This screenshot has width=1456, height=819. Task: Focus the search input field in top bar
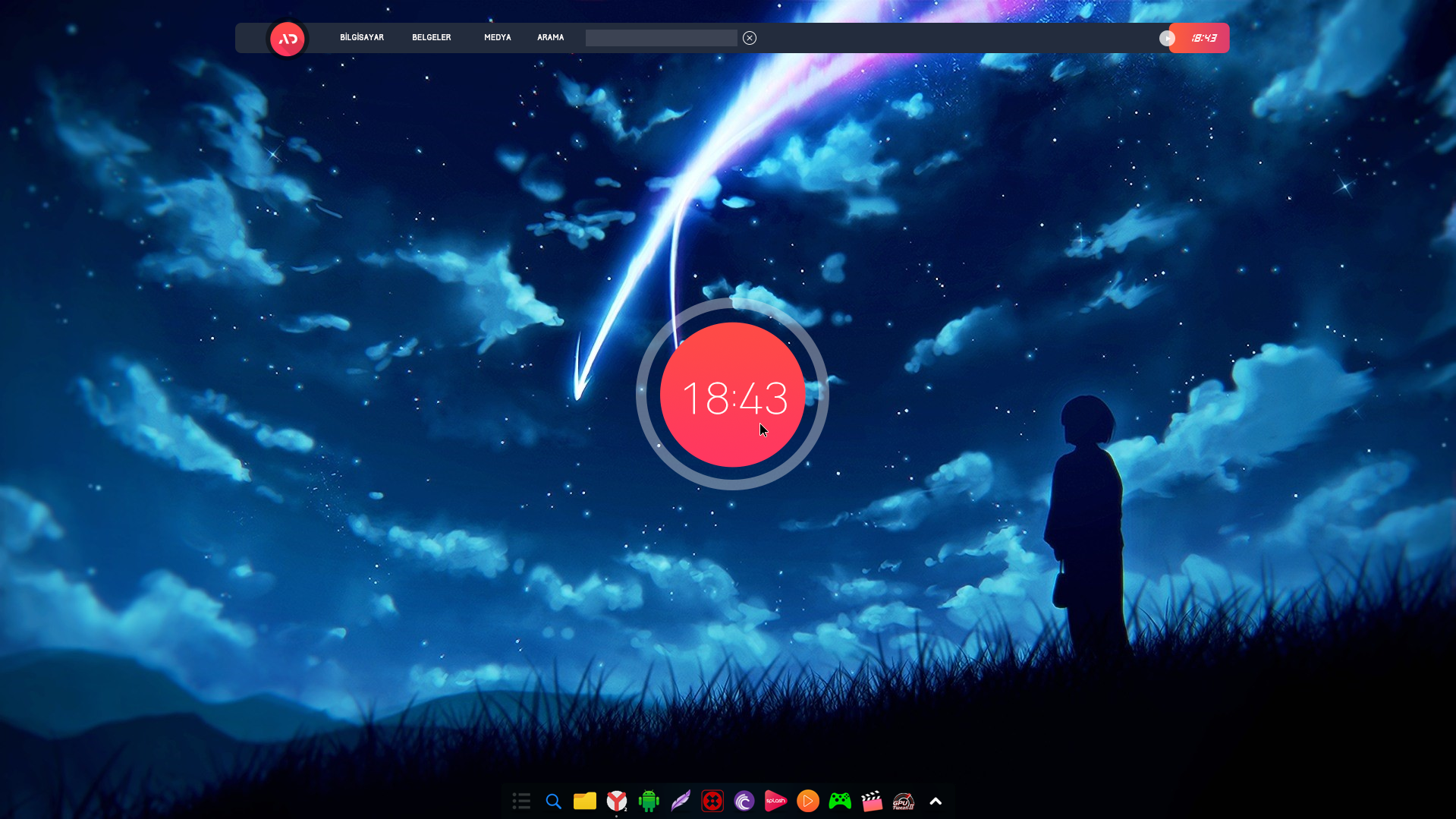[661, 38]
